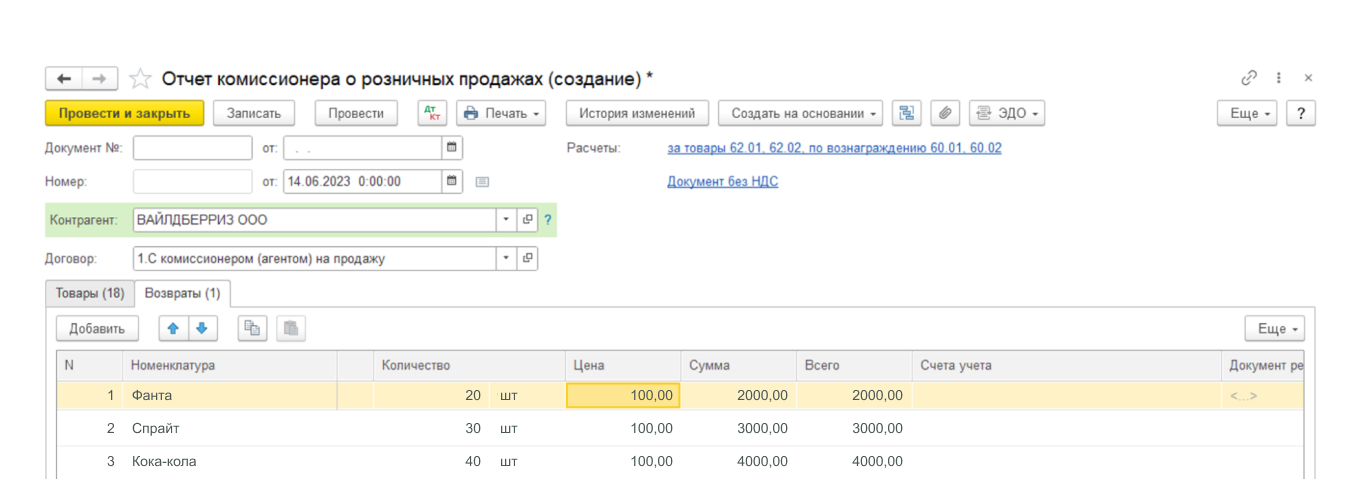Move row down with blue down arrow
This screenshot has height=479, width=1360.
(202, 328)
